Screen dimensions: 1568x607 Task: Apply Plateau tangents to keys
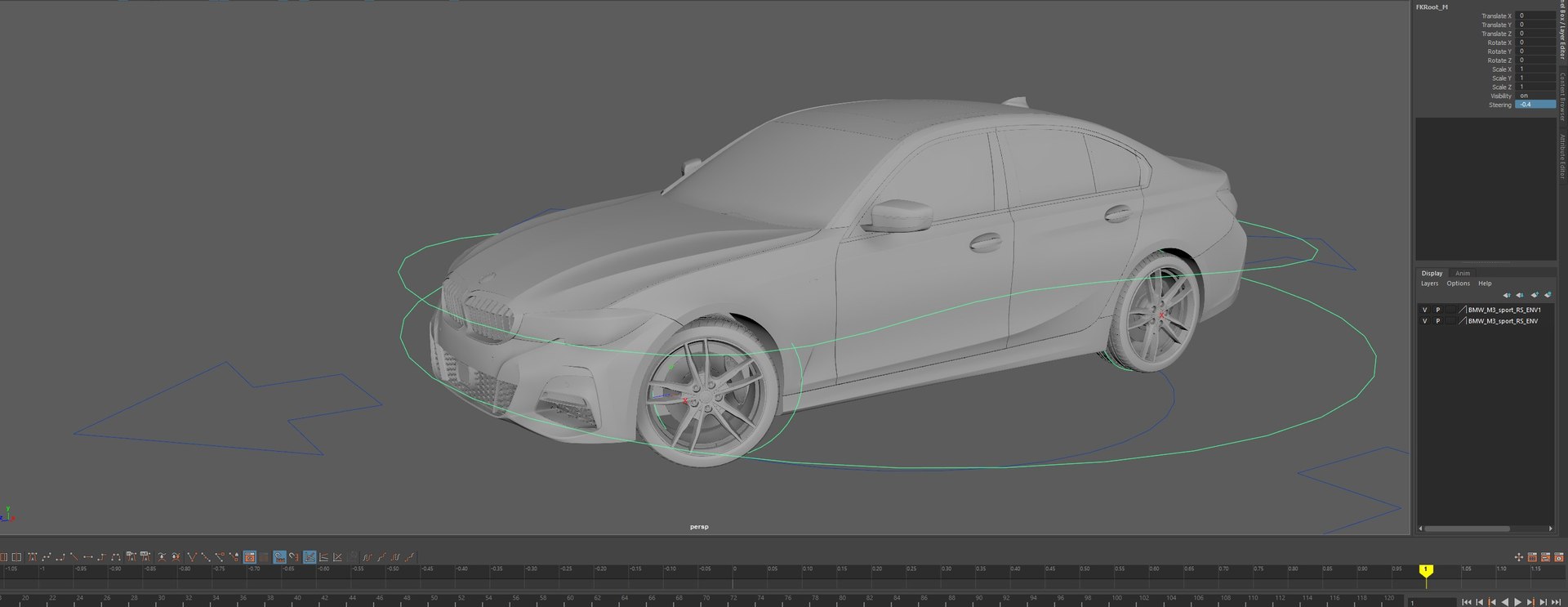coord(116,557)
